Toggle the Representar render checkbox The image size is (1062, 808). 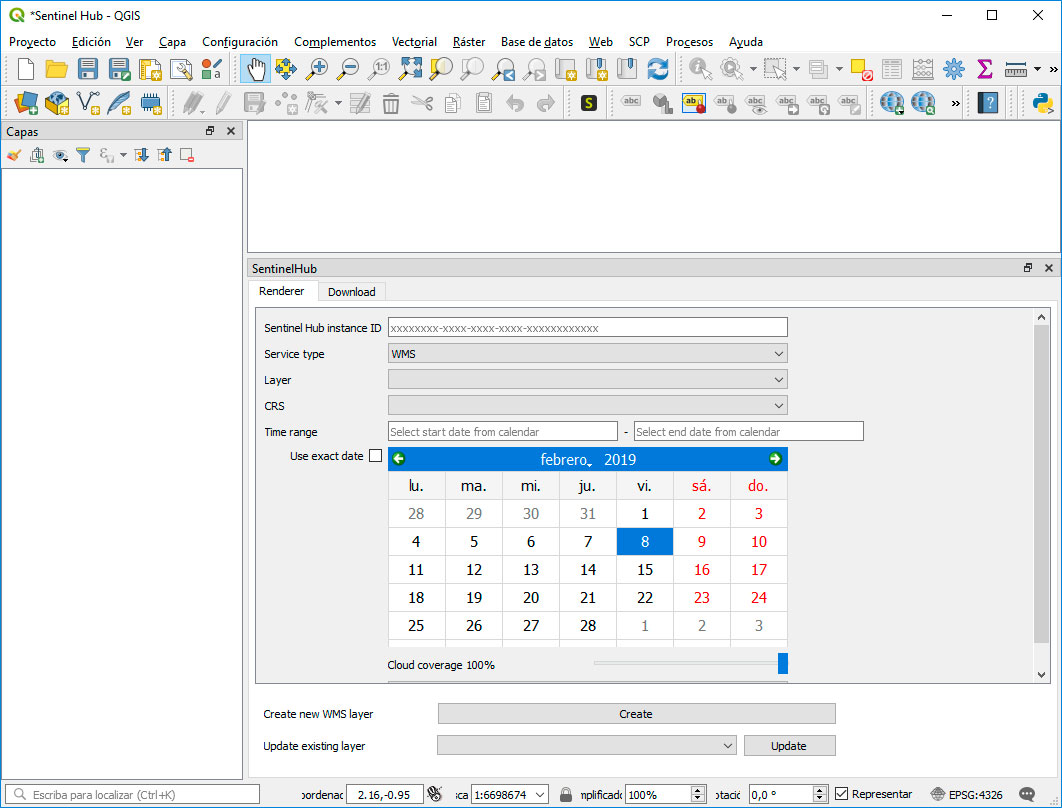842,794
